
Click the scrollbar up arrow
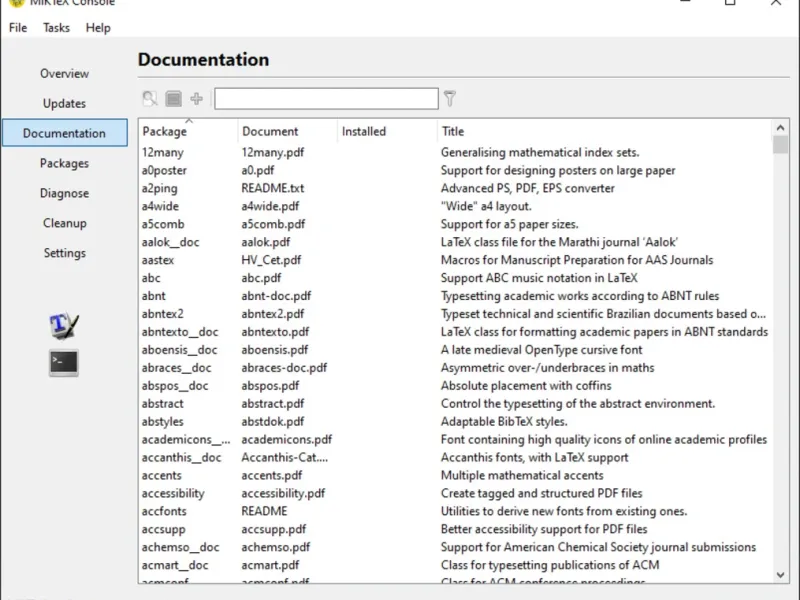(780, 128)
